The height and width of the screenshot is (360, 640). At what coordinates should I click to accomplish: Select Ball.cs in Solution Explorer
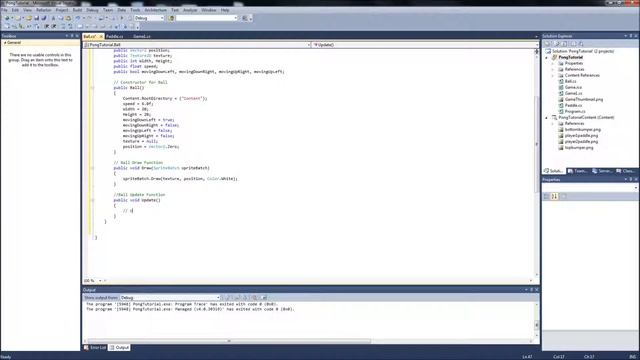tap(571, 81)
